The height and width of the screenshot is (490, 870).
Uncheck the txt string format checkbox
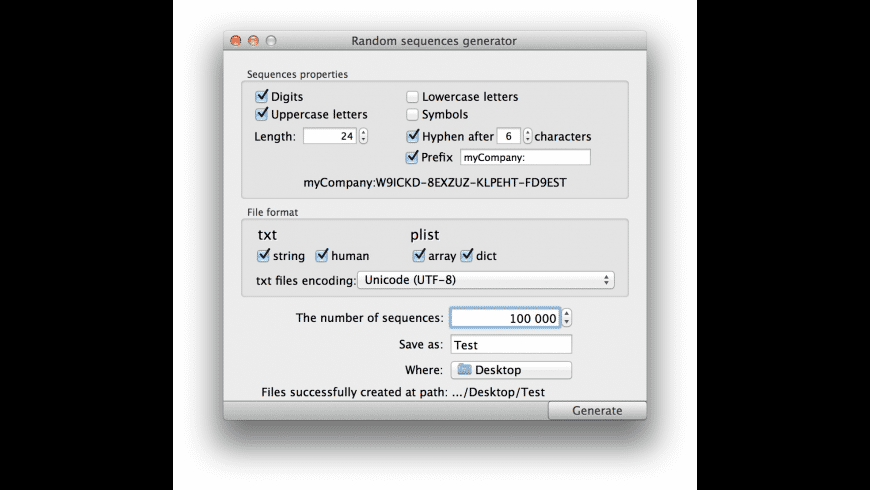[264, 255]
